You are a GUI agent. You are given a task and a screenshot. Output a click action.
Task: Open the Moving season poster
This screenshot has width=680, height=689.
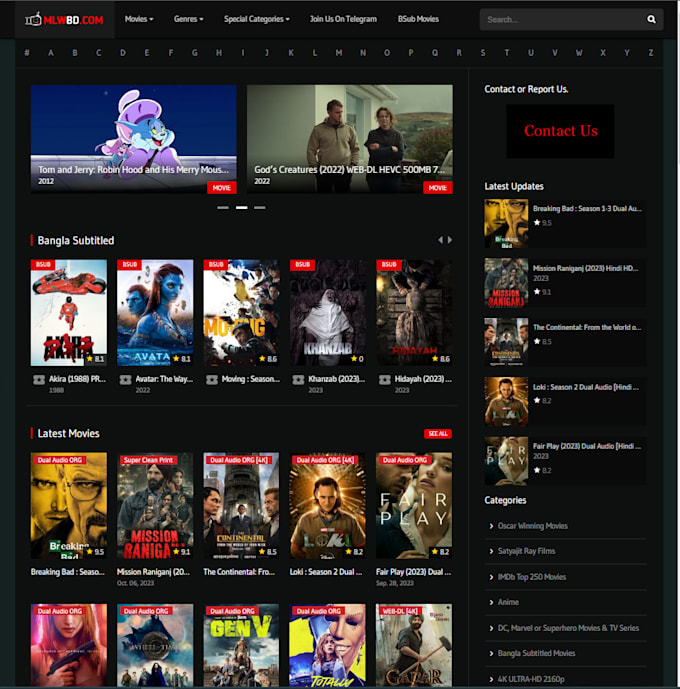(x=241, y=312)
